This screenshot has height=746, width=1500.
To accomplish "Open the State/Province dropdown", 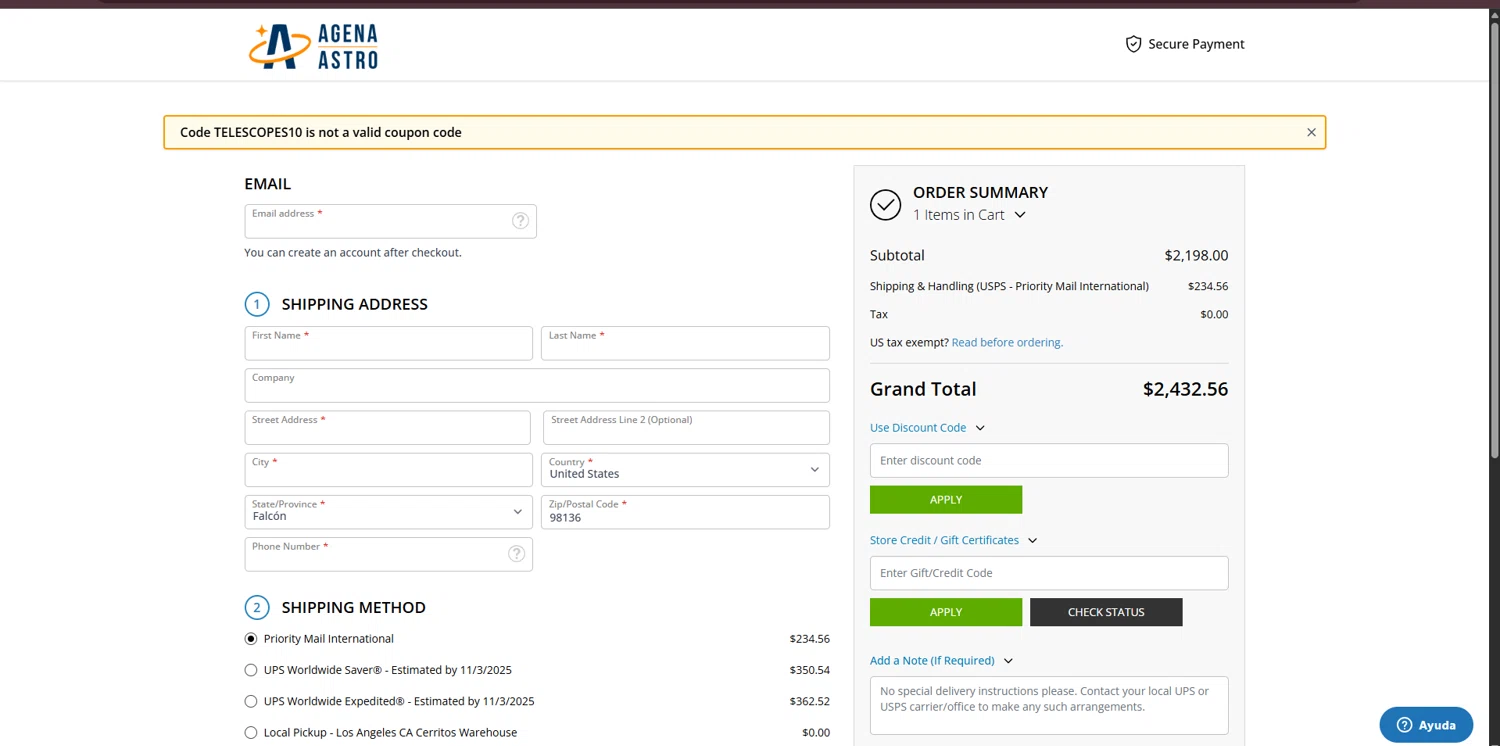I will tap(388, 512).
